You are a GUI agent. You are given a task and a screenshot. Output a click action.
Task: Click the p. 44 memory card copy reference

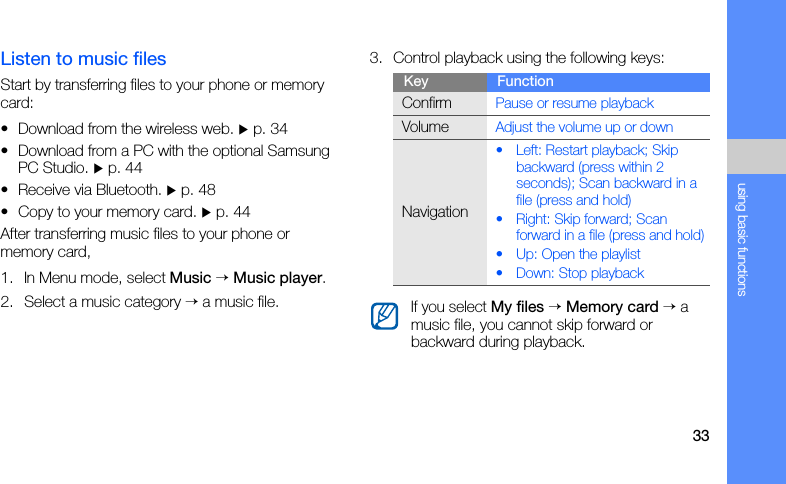tap(233, 212)
